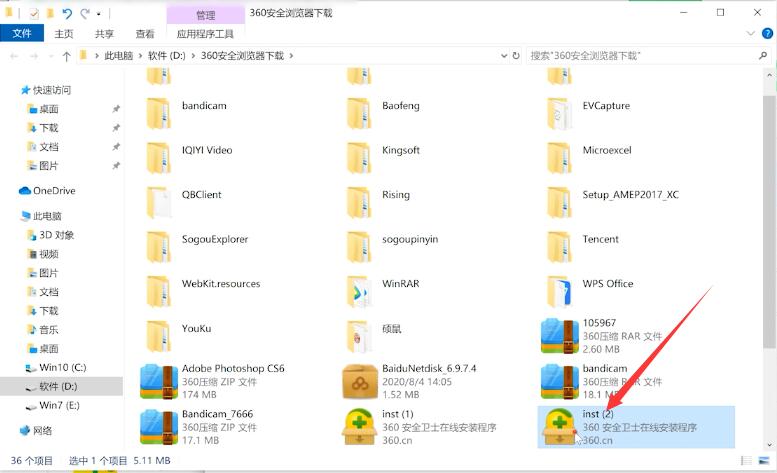Select the inst (1) installer icon
This screenshot has height=473, width=777.
pyautogui.click(x=360, y=427)
